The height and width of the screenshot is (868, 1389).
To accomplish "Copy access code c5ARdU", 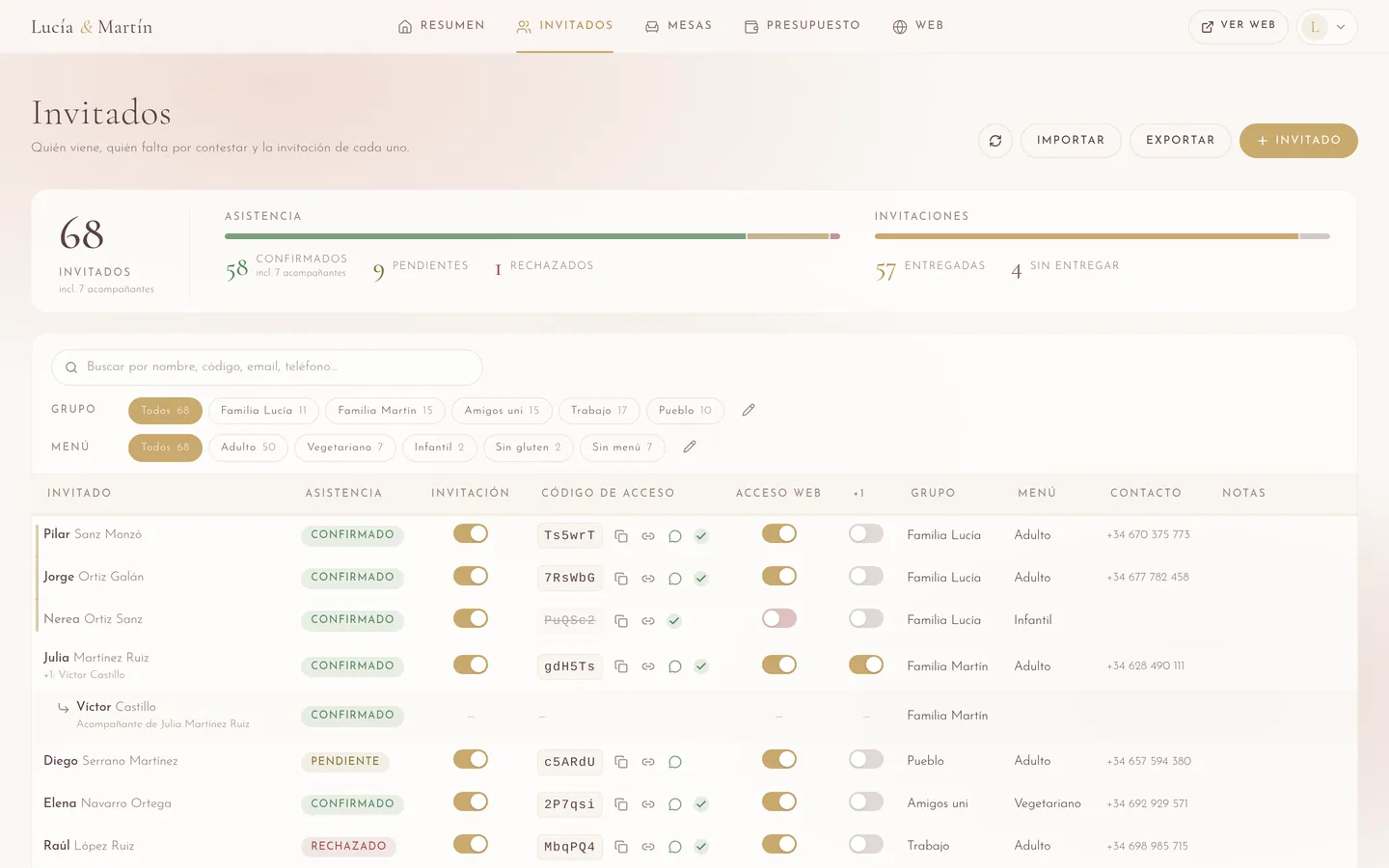I will tap(621, 762).
